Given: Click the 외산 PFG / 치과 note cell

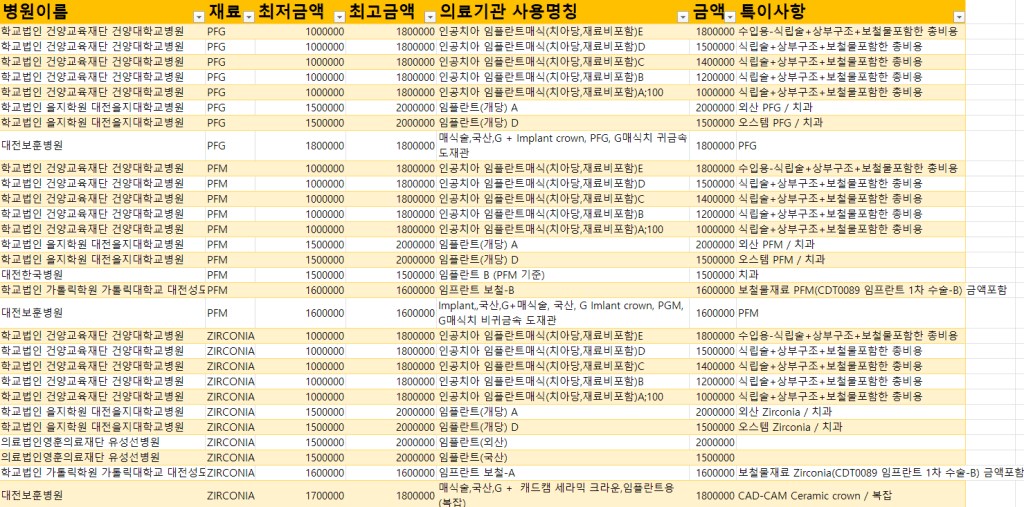Looking at the screenshot, I should coord(851,107).
